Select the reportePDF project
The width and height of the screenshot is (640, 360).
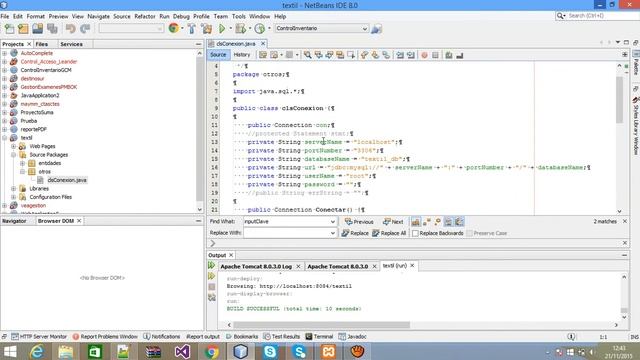(x=33, y=129)
